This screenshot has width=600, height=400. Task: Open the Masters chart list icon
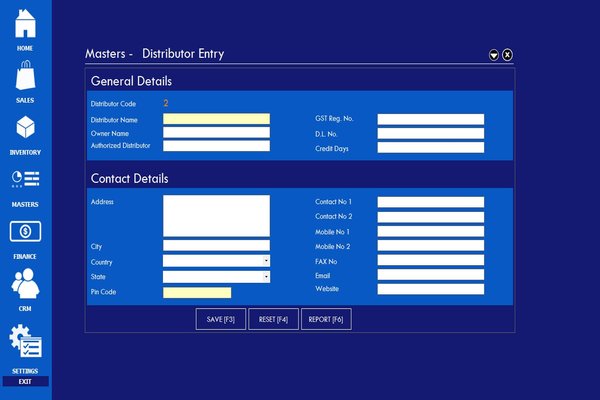[x=25, y=179]
